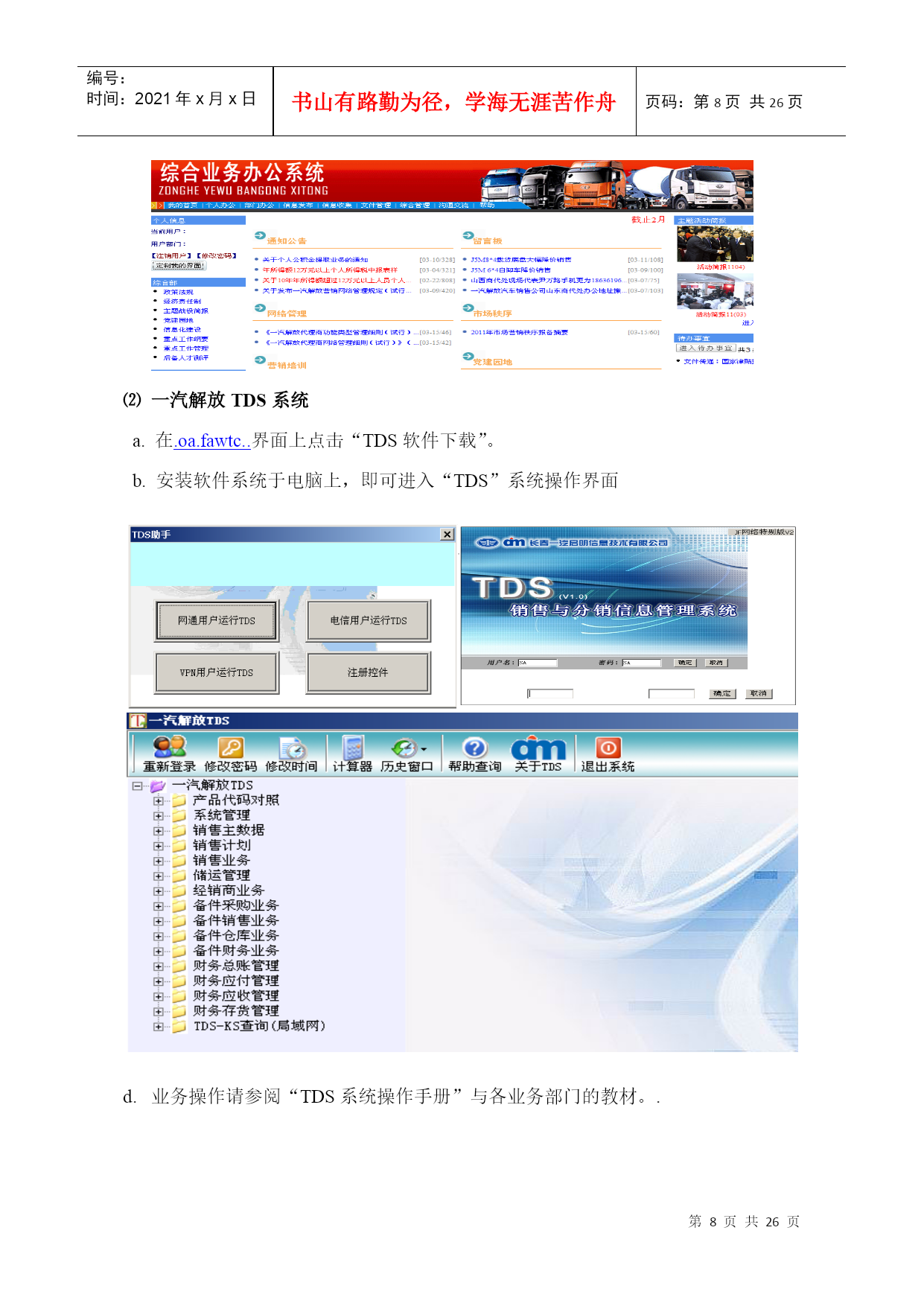Click the lower 取消 button on the TDS login
The height and width of the screenshot is (1306, 924).
point(759,693)
